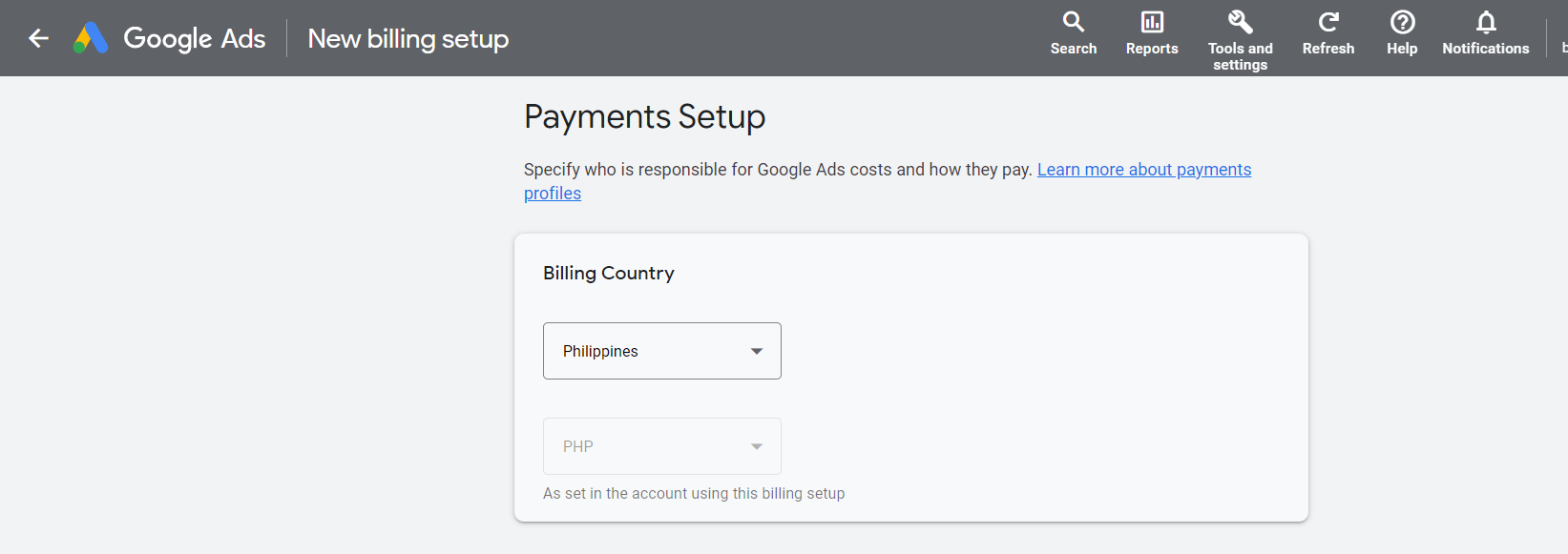This screenshot has width=1568, height=554.
Task: Click the 'Payments Setup' heading
Action: (x=645, y=116)
